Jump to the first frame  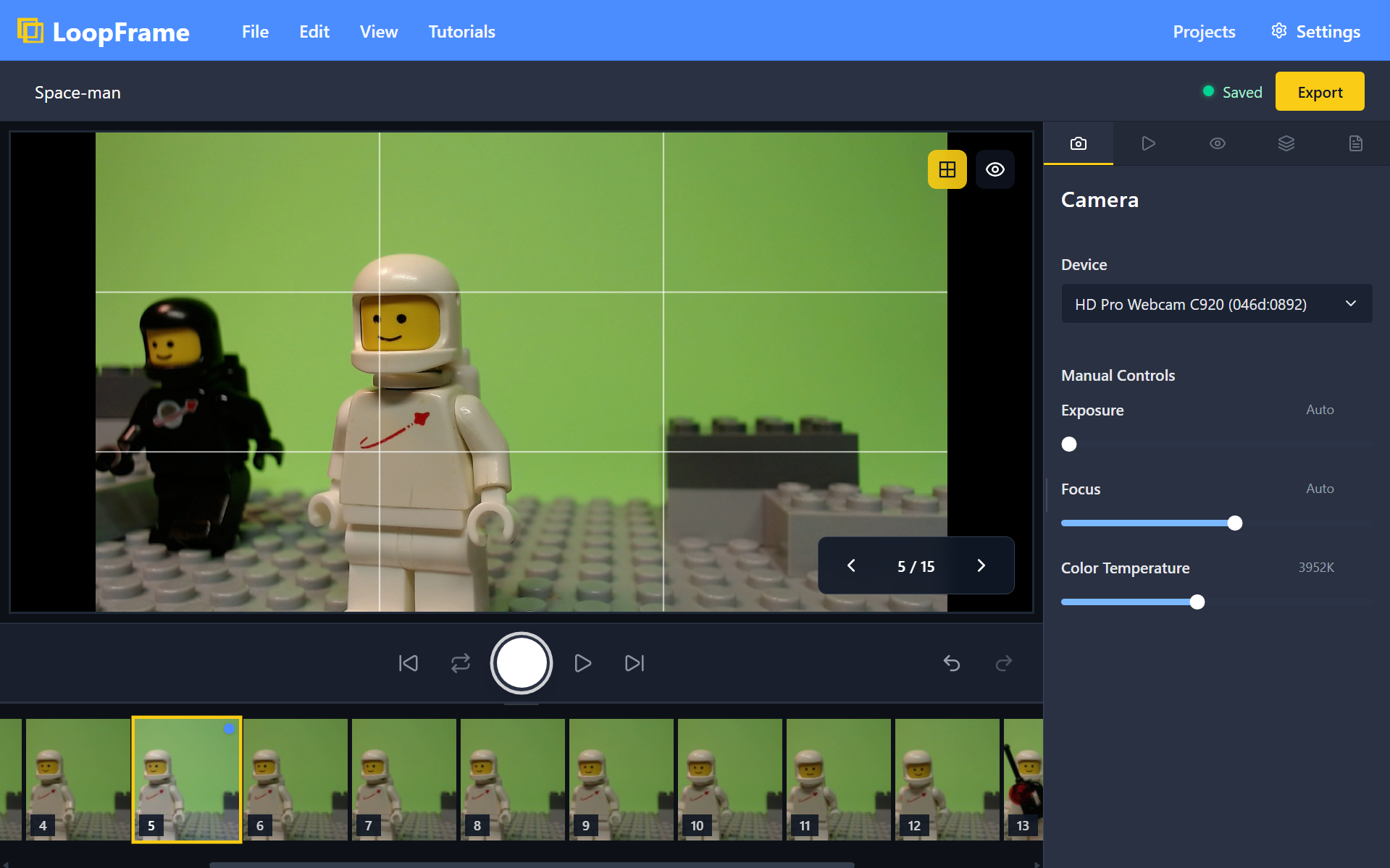[x=408, y=662]
